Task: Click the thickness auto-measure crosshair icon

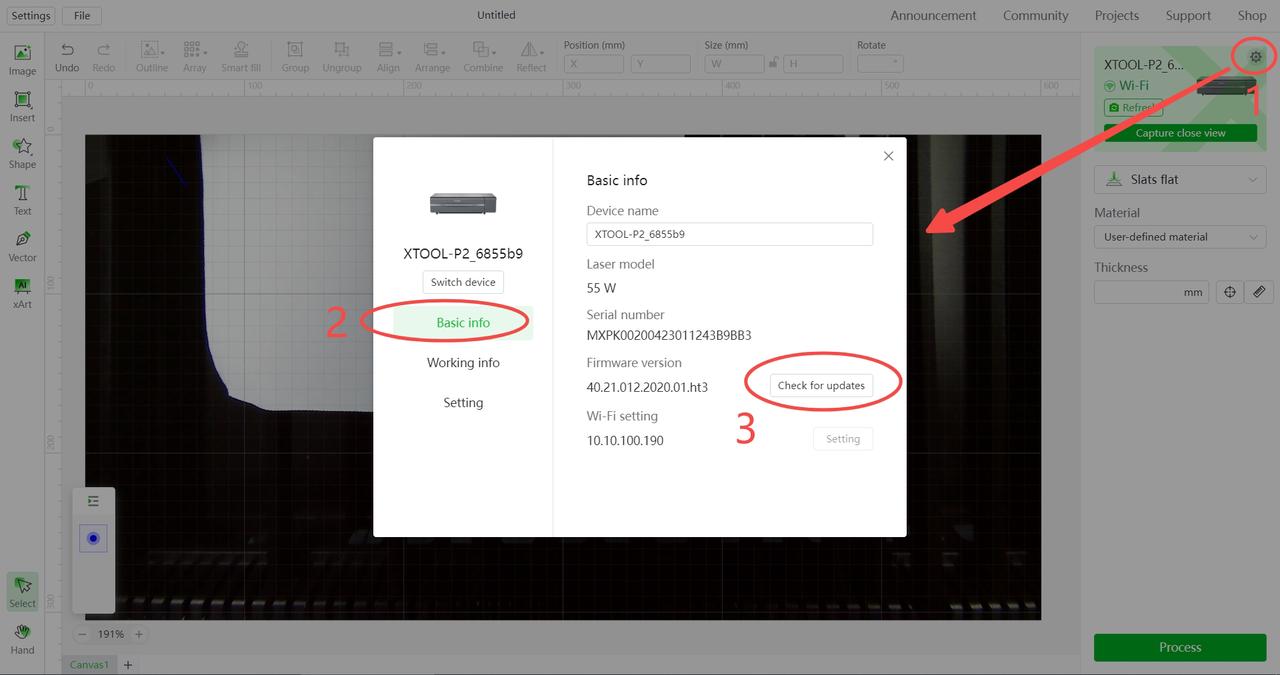Action: pyautogui.click(x=1230, y=292)
